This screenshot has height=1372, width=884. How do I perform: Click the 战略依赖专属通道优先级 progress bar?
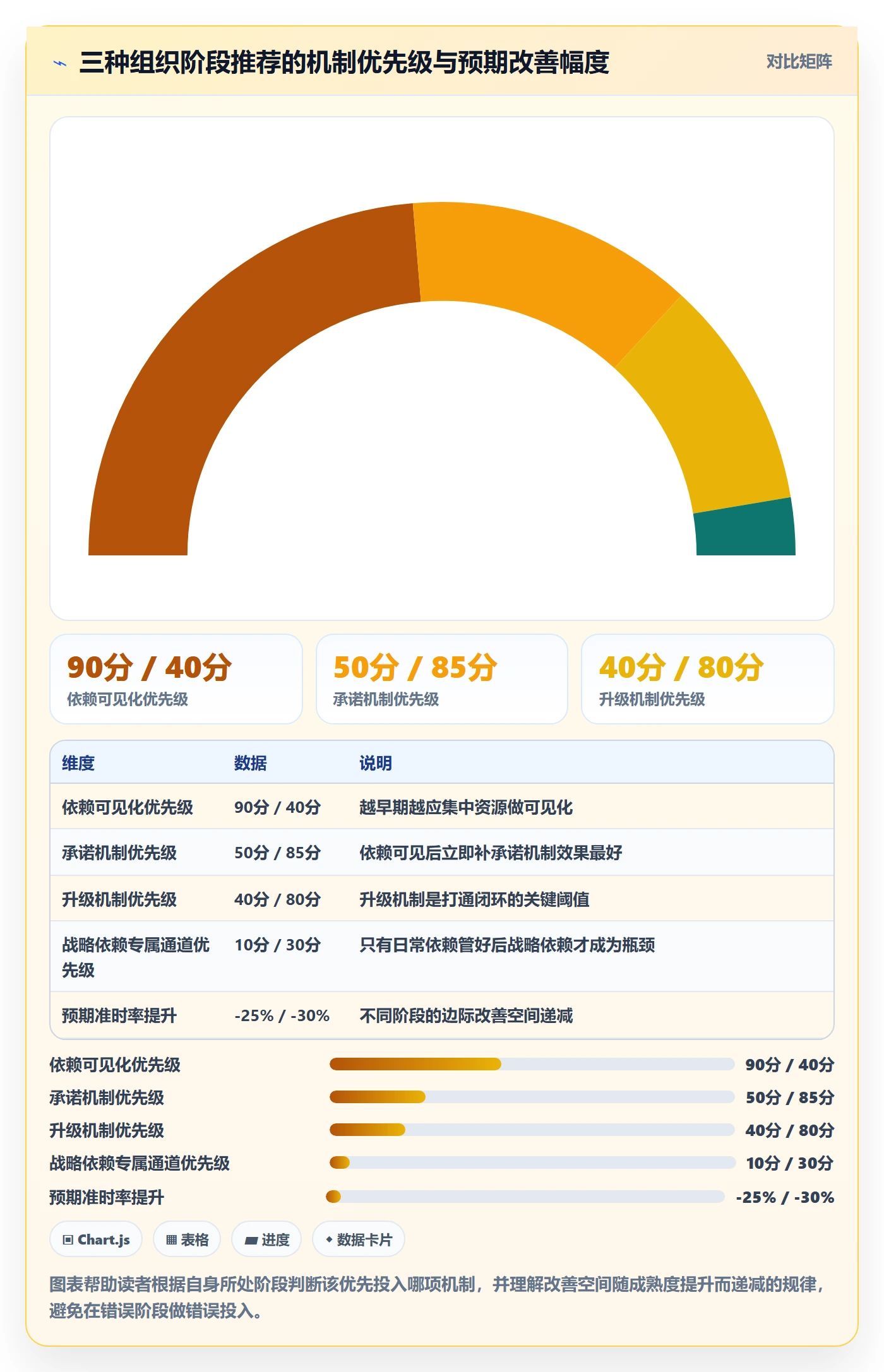532,1162
